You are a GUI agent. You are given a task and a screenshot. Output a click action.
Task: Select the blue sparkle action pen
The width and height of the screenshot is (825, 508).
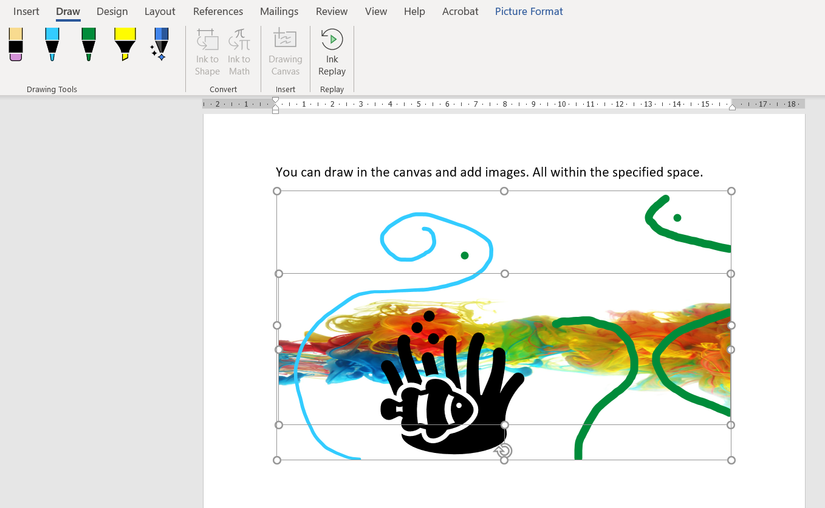click(160, 45)
